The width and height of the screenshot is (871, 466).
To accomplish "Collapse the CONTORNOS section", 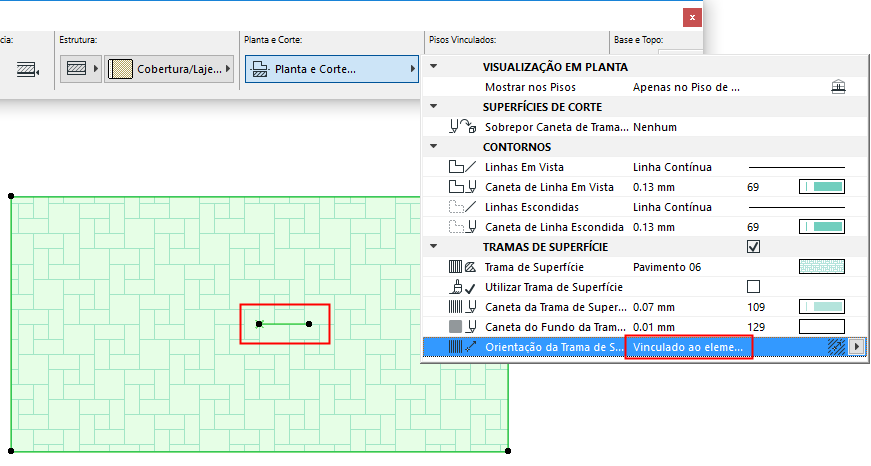I will pyautogui.click(x=434, y=147).
